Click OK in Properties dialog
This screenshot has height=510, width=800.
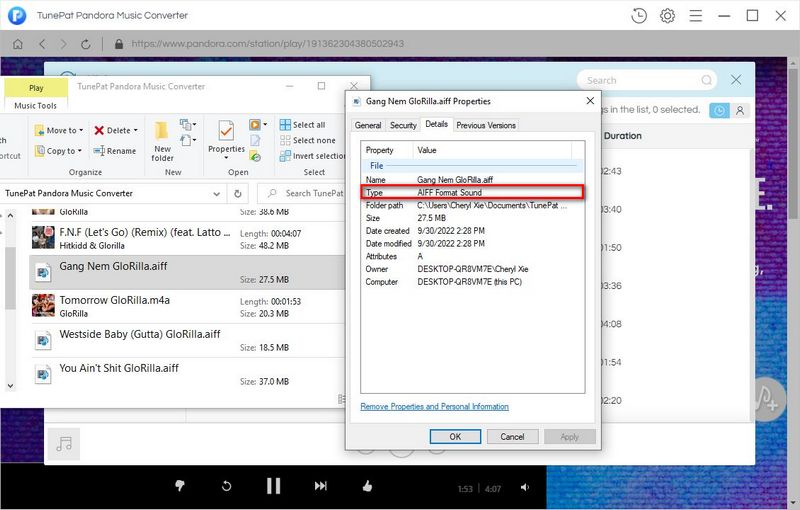(x=455, y=437)
